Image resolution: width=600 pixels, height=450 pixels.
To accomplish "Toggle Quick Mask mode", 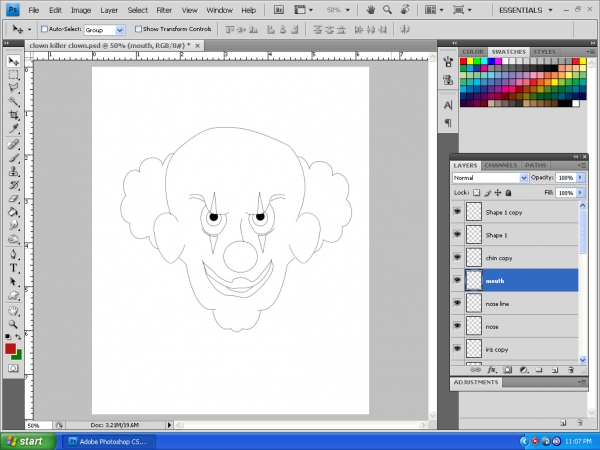I will pyautogui.click(x=13, y=368).
